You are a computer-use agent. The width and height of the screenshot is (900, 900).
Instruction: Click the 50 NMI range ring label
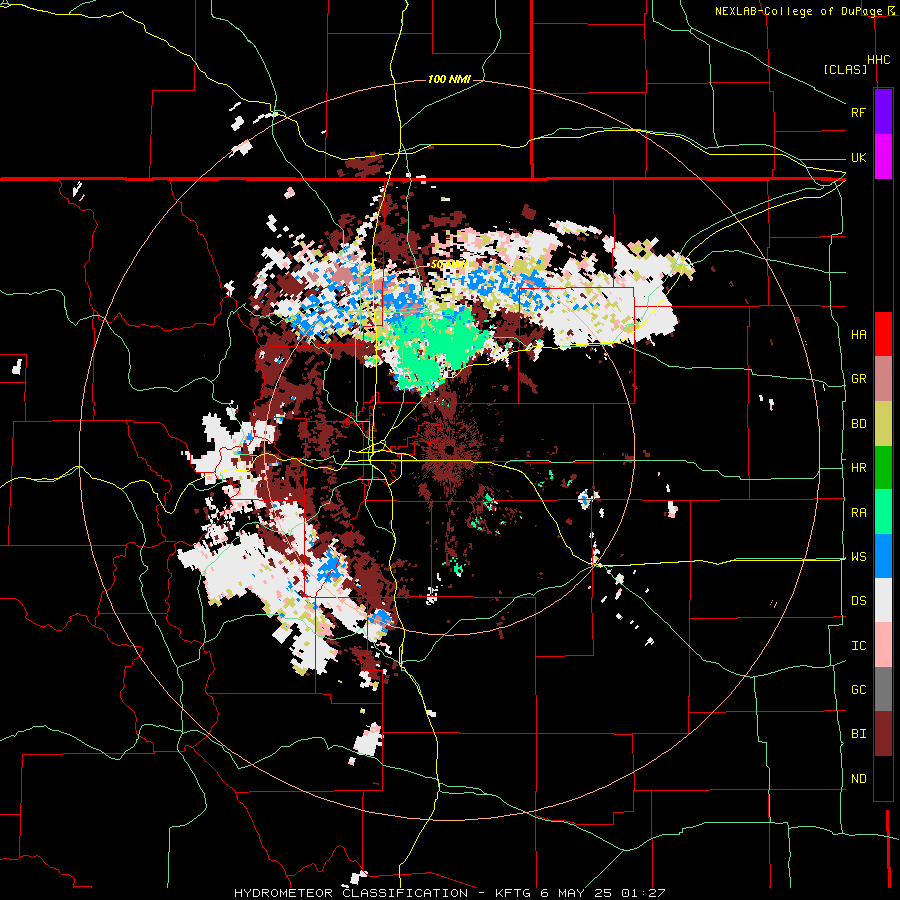coord(448,264)
